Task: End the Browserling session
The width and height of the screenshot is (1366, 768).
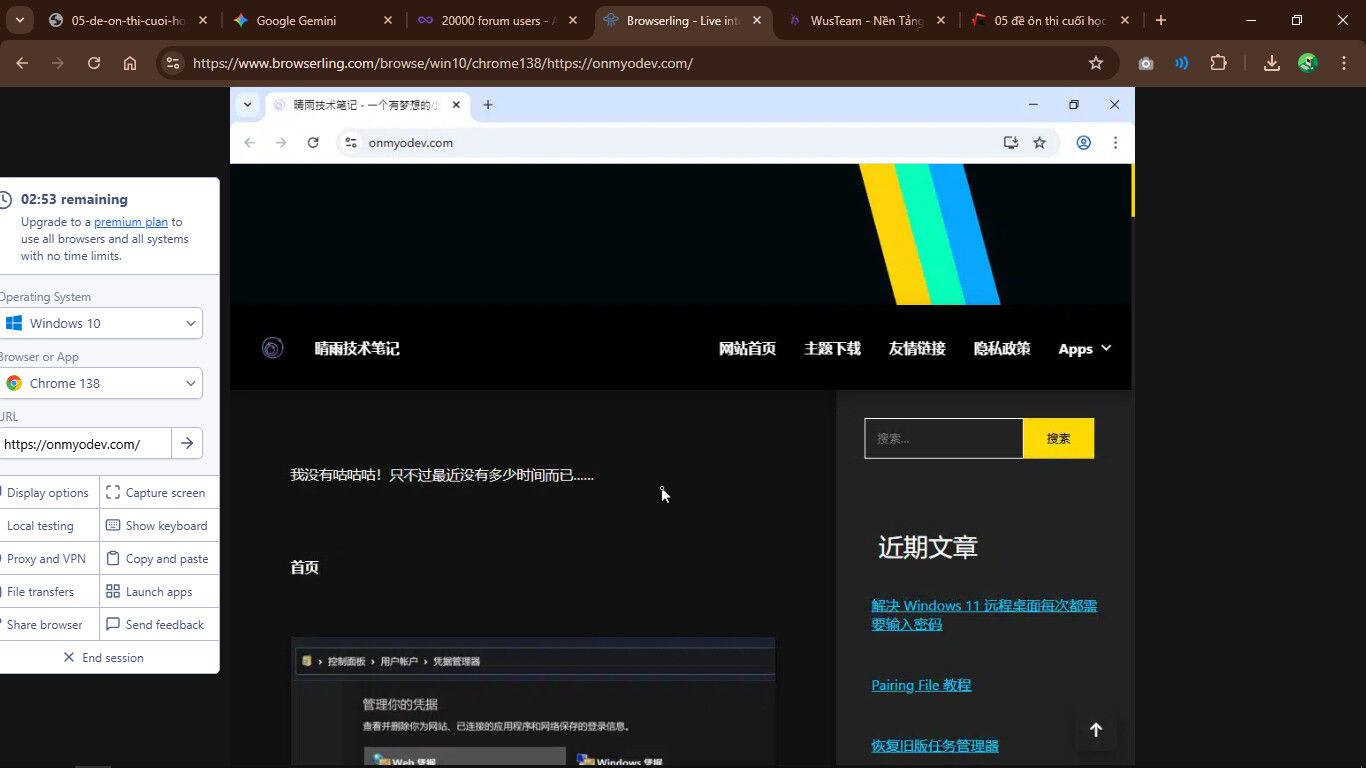Action: pyautogui.click(x=104, y=658)
